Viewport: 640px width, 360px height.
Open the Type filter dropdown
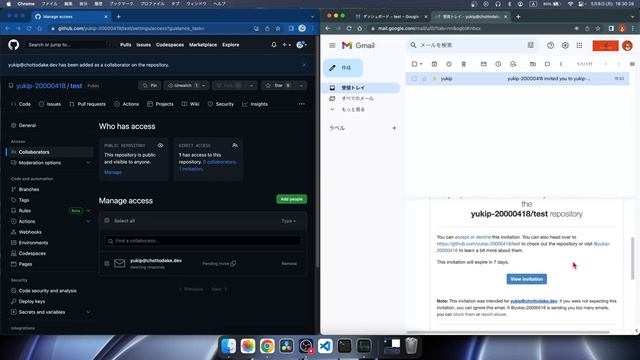(288, 221)
